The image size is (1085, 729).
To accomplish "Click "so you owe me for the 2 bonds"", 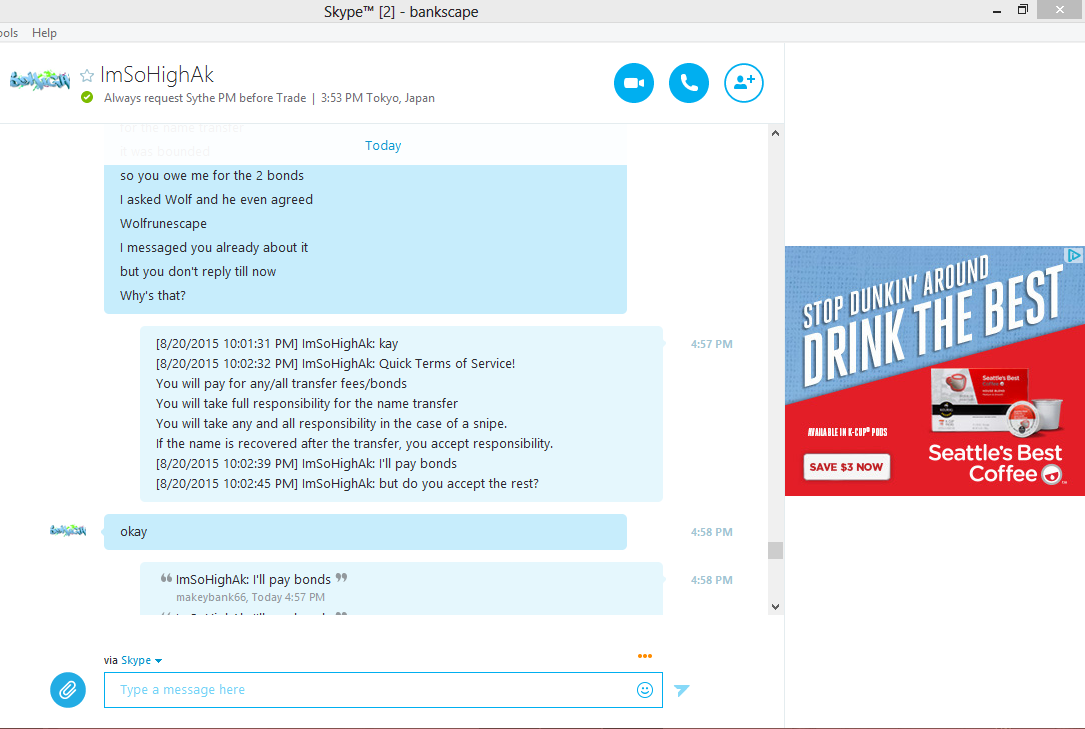I will click(212, 176).
